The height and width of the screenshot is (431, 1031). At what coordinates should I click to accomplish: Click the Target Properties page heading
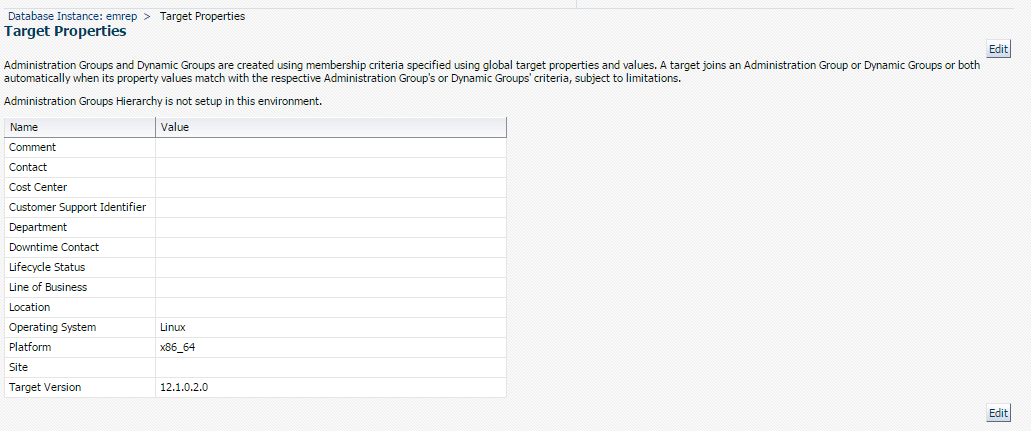65,31
